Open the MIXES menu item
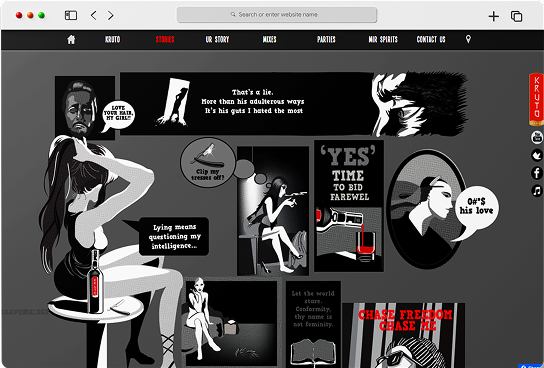This screenshot has width=544, height=368. click(x=270, y=39)
